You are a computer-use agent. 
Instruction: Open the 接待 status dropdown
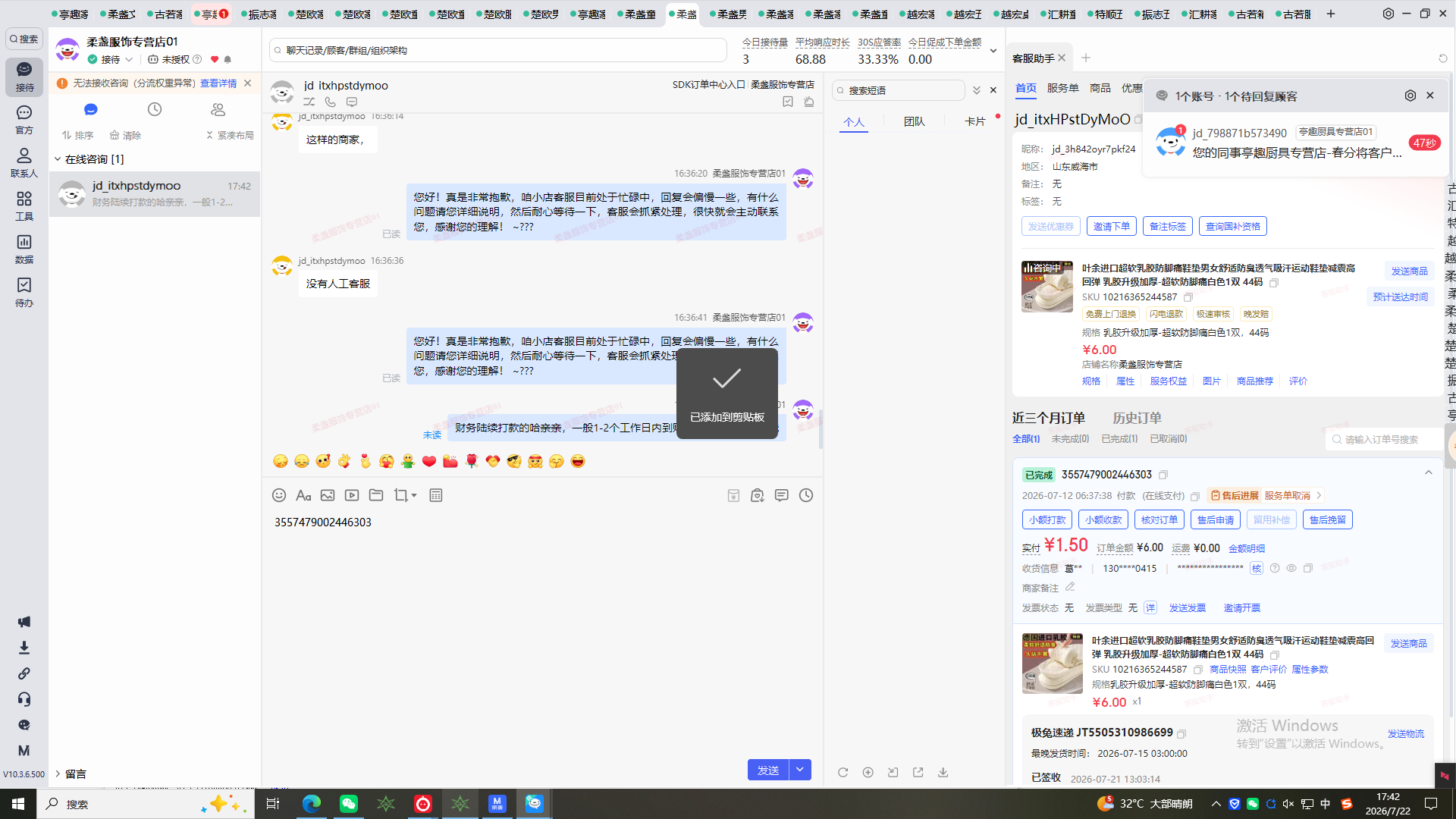(x=129, y=59)
